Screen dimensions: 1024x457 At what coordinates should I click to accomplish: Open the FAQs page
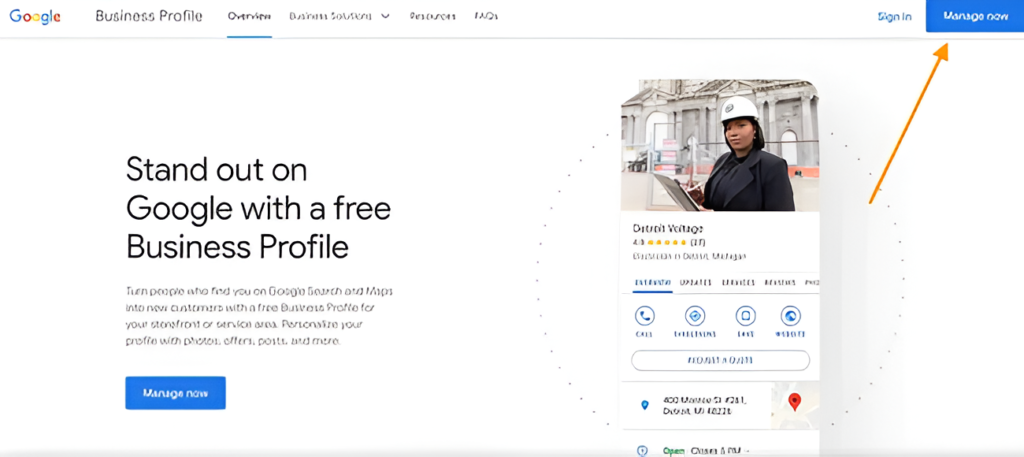tap(485, 17)
